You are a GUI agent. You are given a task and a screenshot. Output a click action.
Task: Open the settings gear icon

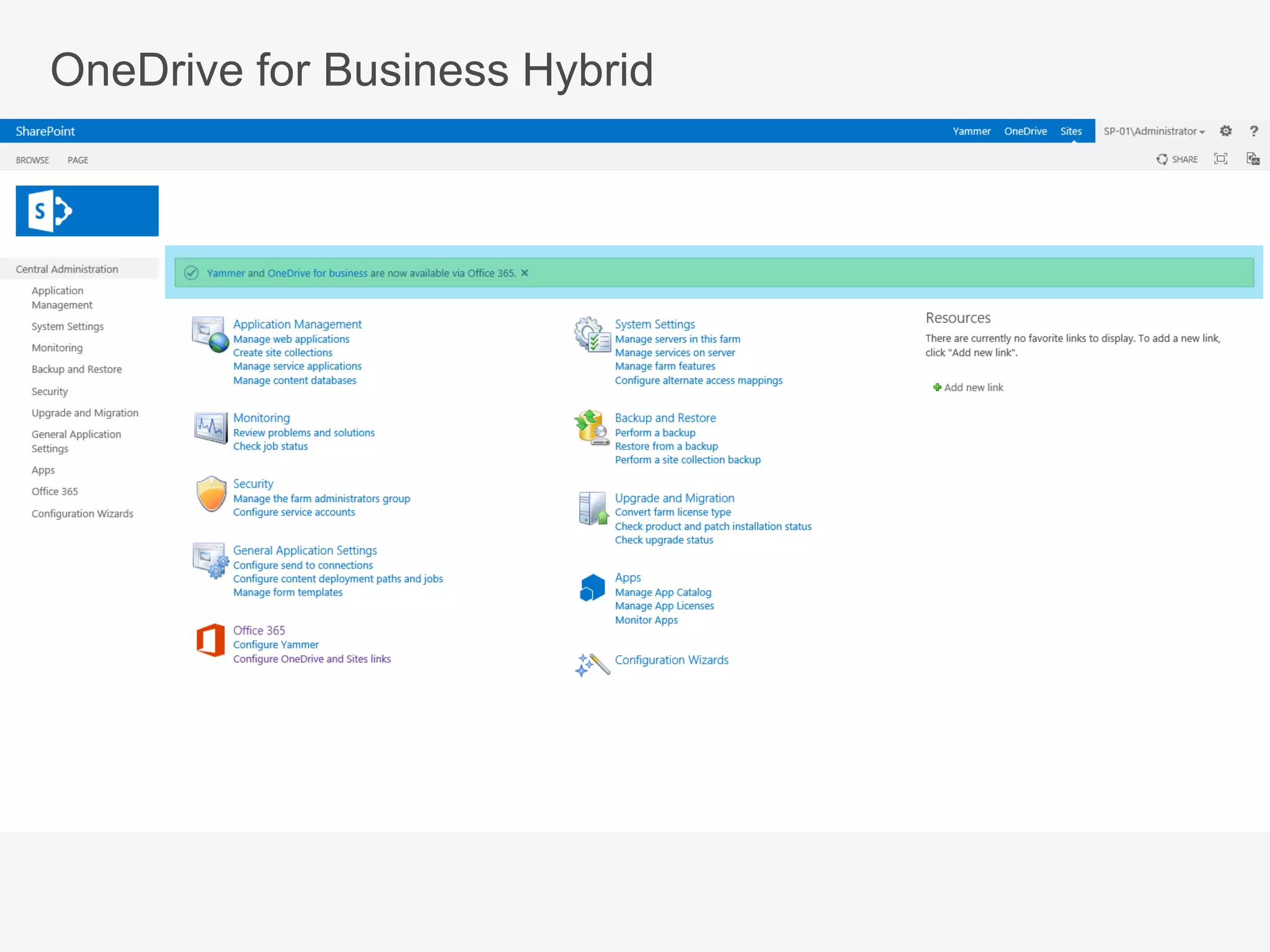1225,131
